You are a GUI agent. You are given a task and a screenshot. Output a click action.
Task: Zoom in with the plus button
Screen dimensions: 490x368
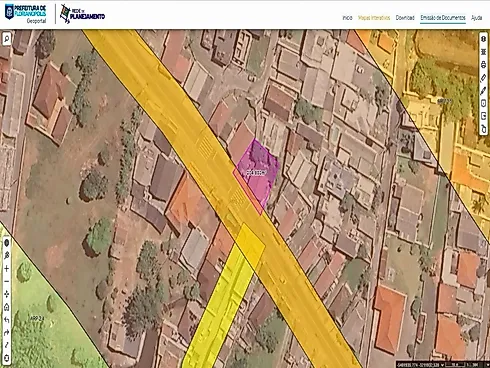click(6, 269)
